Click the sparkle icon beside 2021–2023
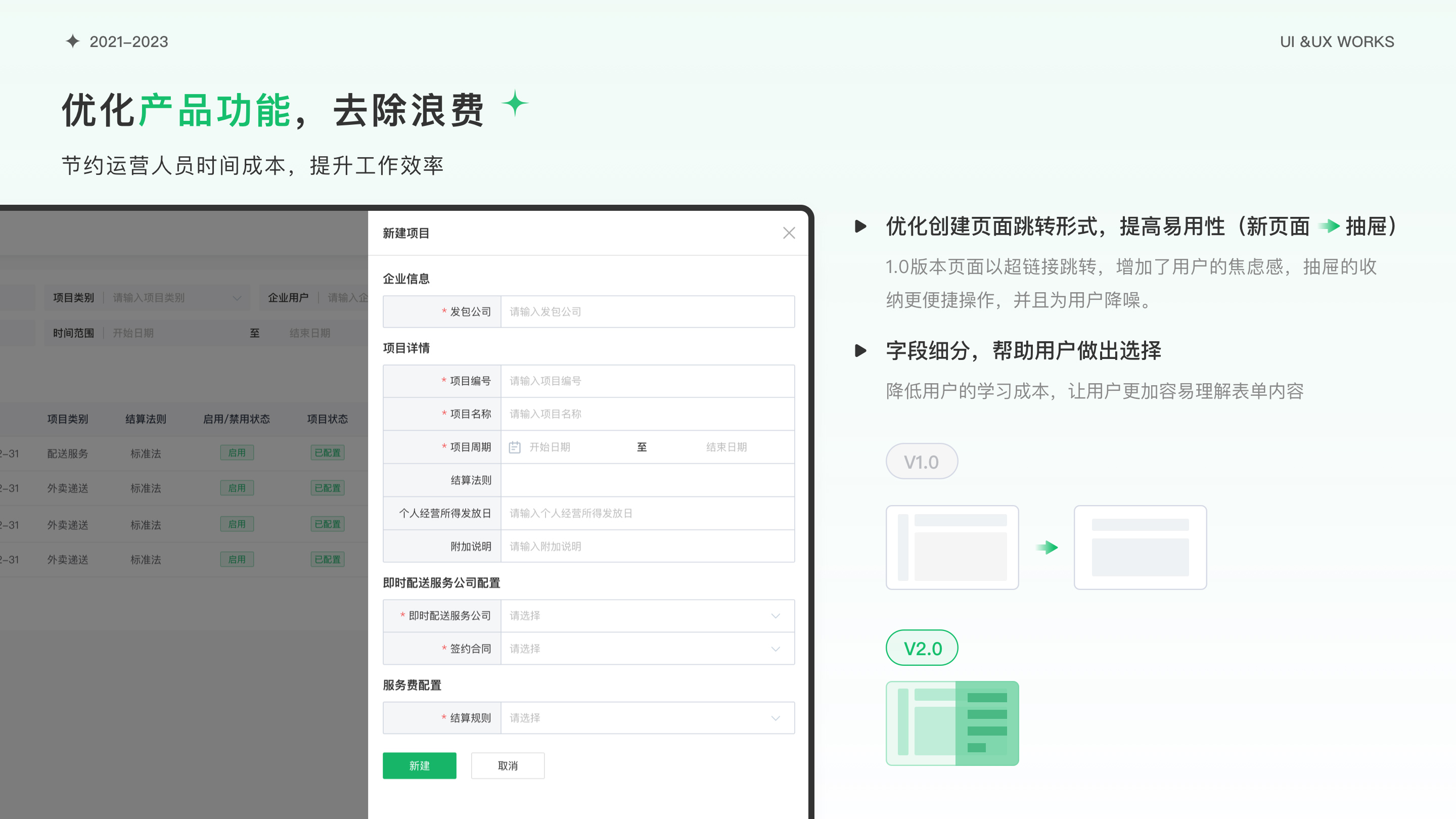Image resolution: width=1456 pixels, height=819 pixels. click(72, 41)
